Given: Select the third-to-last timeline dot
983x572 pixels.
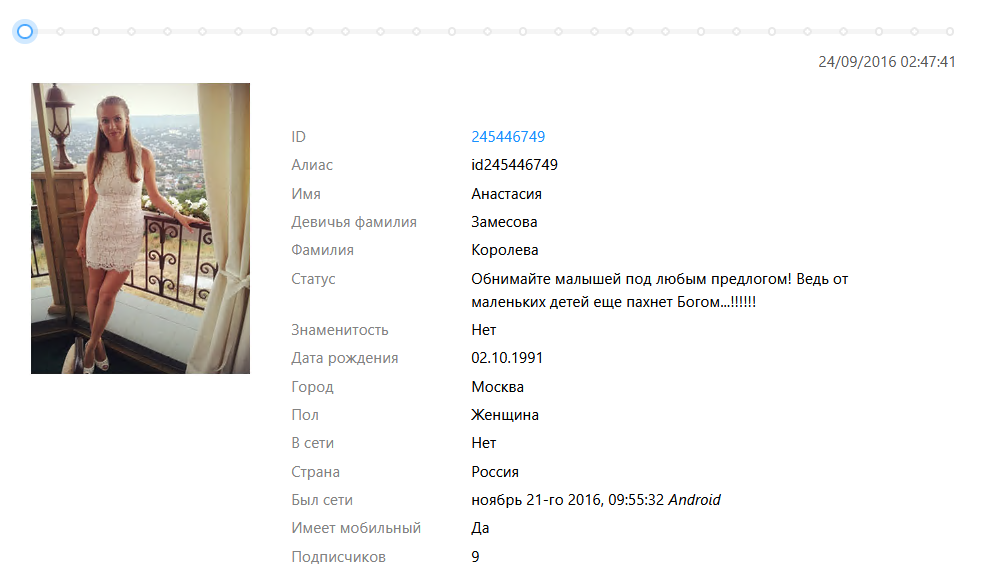Looking at the screenshot, I should [879, 31].
